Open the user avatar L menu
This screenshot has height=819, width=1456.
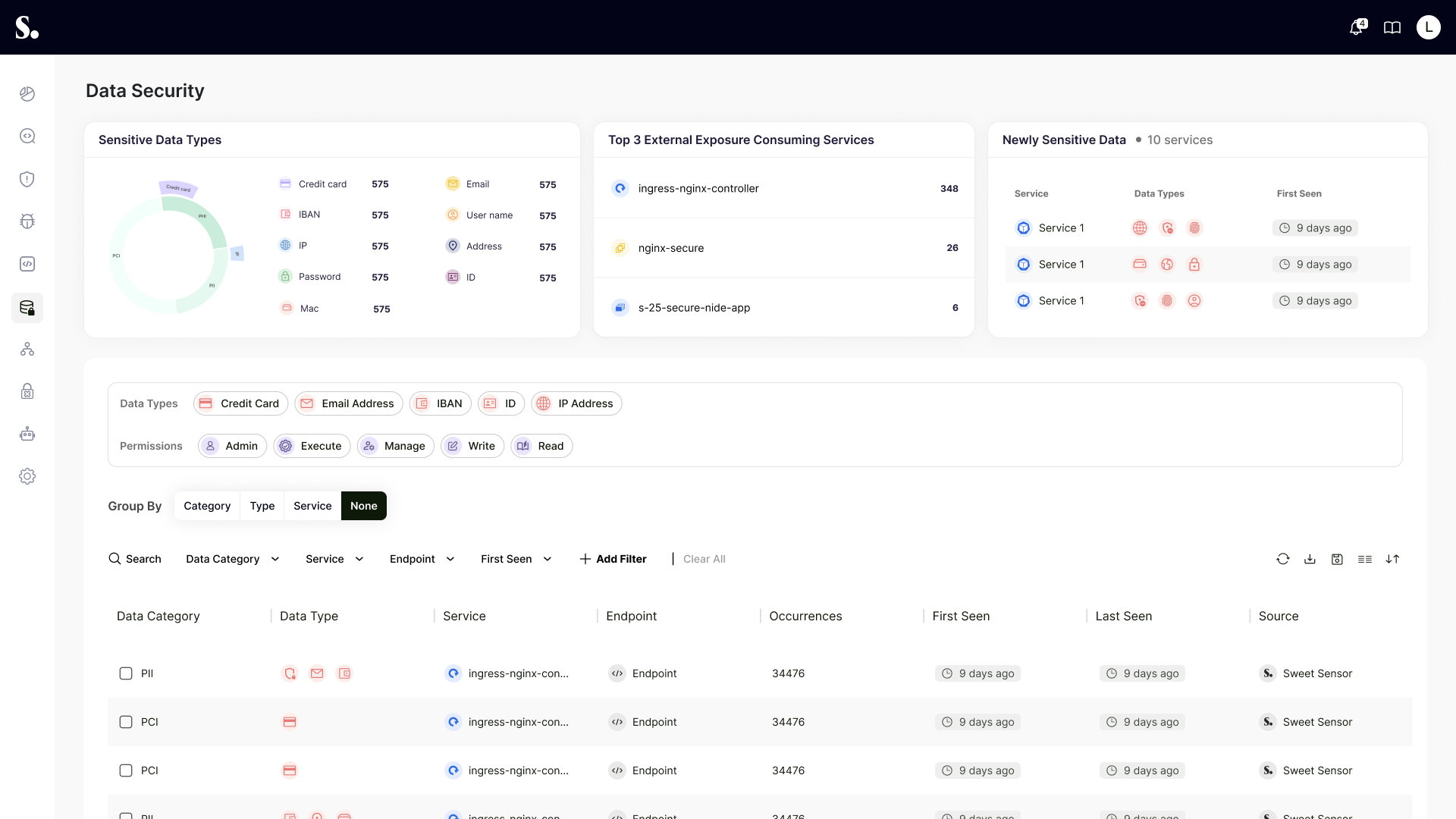click(x=1429, y=27)
